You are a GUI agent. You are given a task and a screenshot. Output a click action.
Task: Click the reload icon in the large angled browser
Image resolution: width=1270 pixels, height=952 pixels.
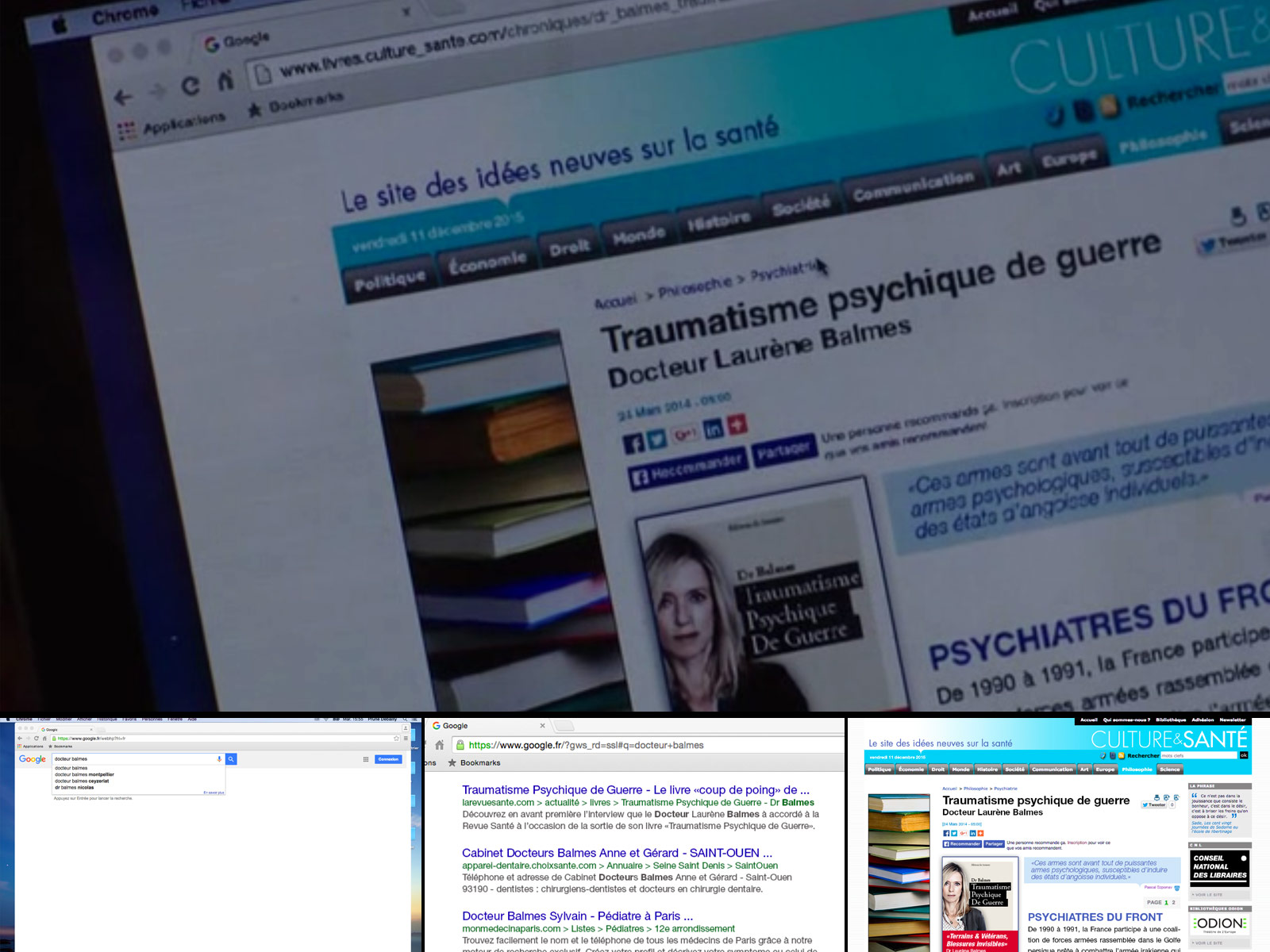tap(190, 86)
